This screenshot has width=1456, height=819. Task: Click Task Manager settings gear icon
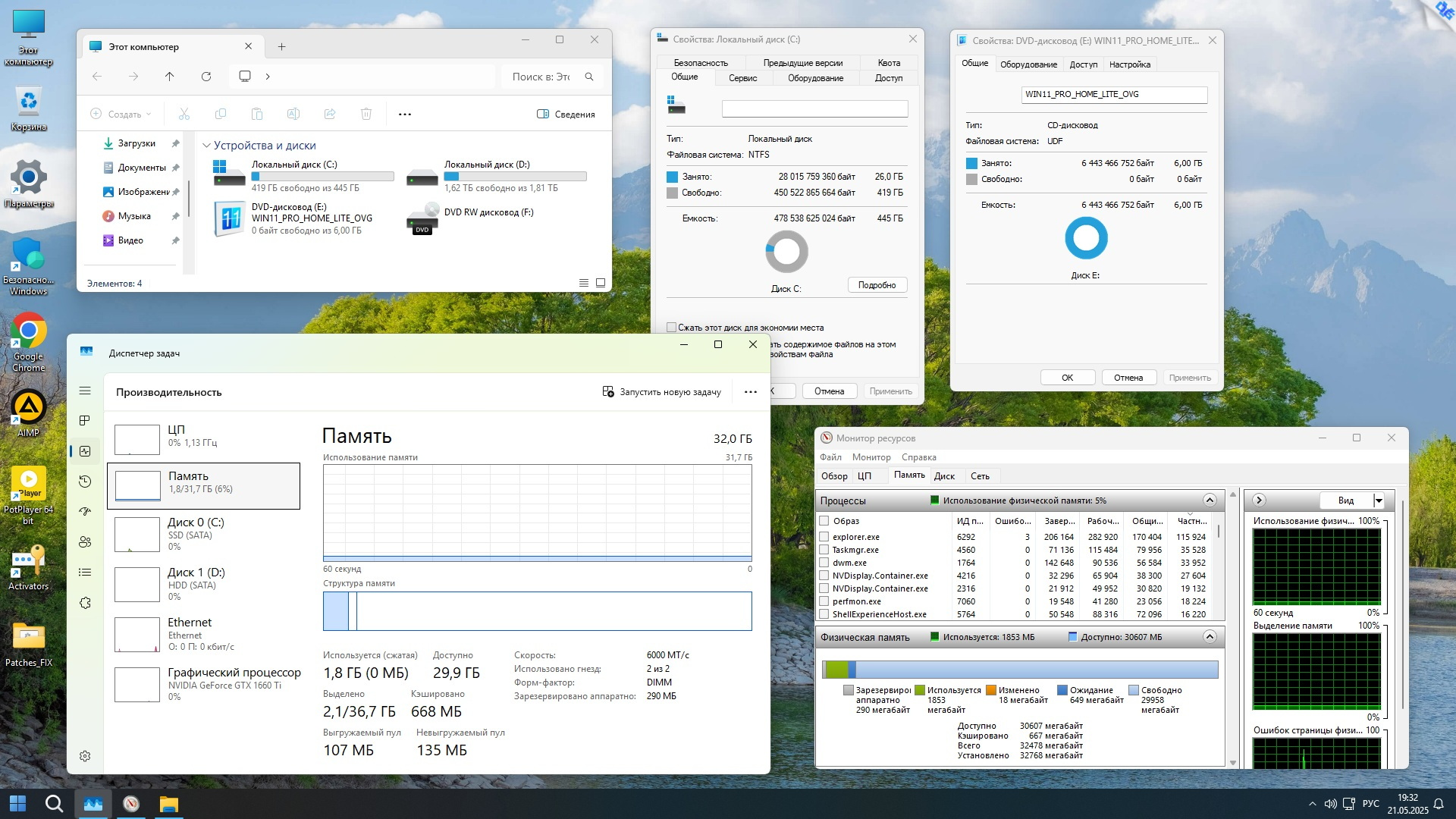pyautogui.click(x=85, y=756)
